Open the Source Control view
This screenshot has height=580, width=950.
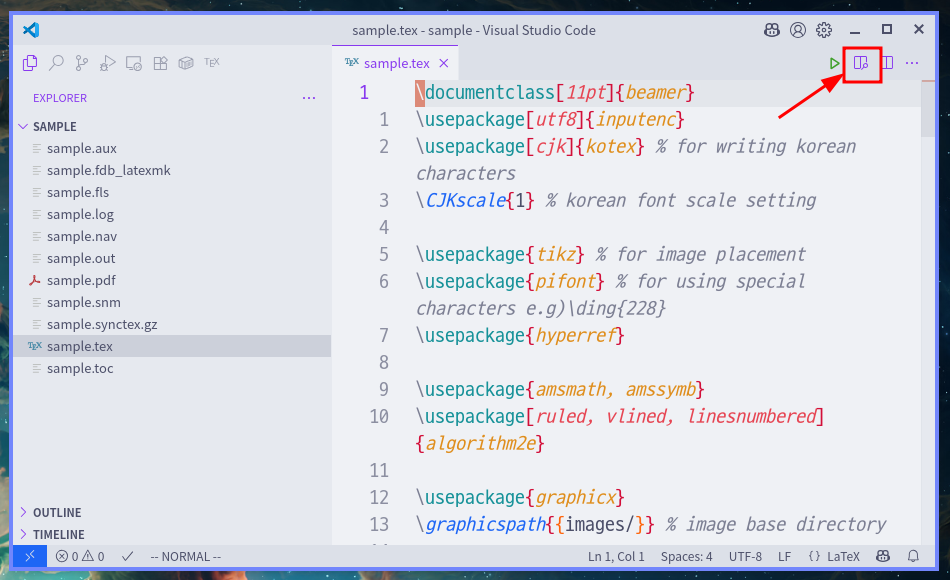click(82, 63)
